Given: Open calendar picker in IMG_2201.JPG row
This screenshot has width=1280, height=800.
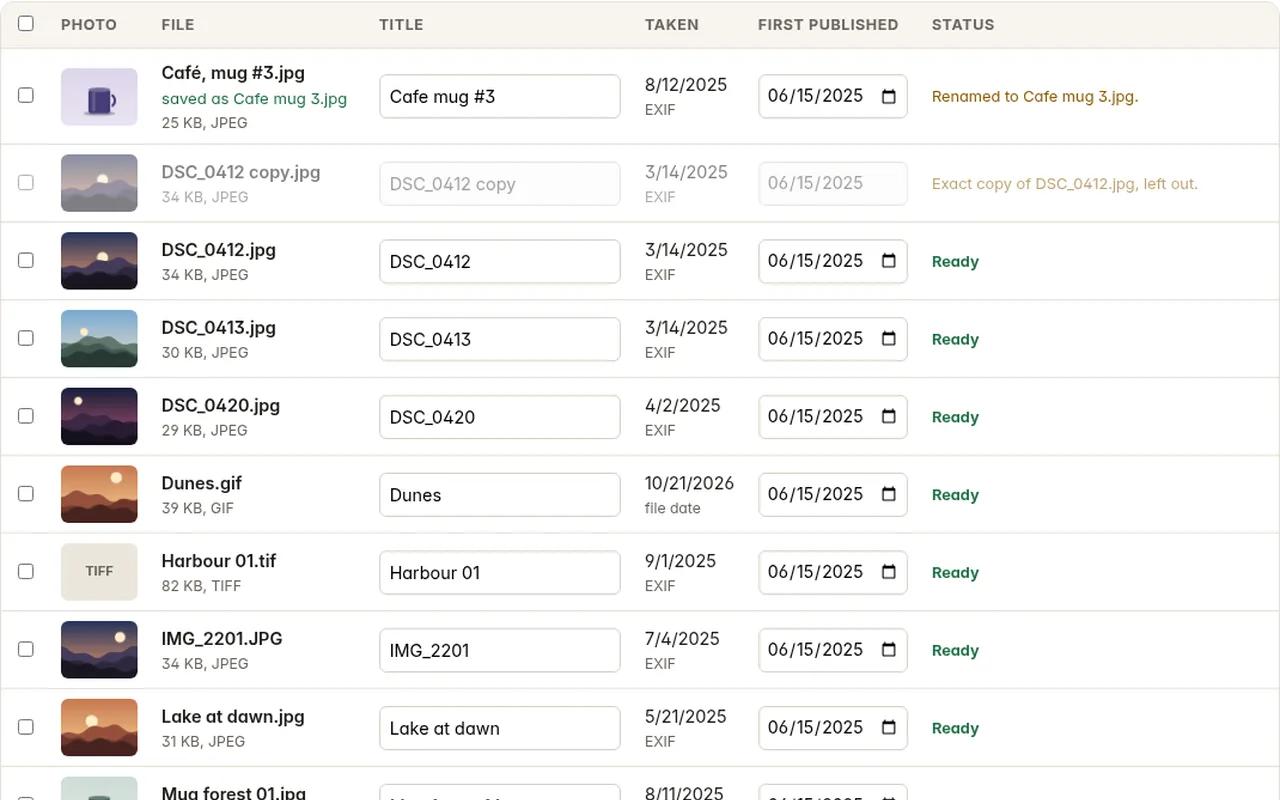Looking at the screenshot, I should [x=888, y=650].
